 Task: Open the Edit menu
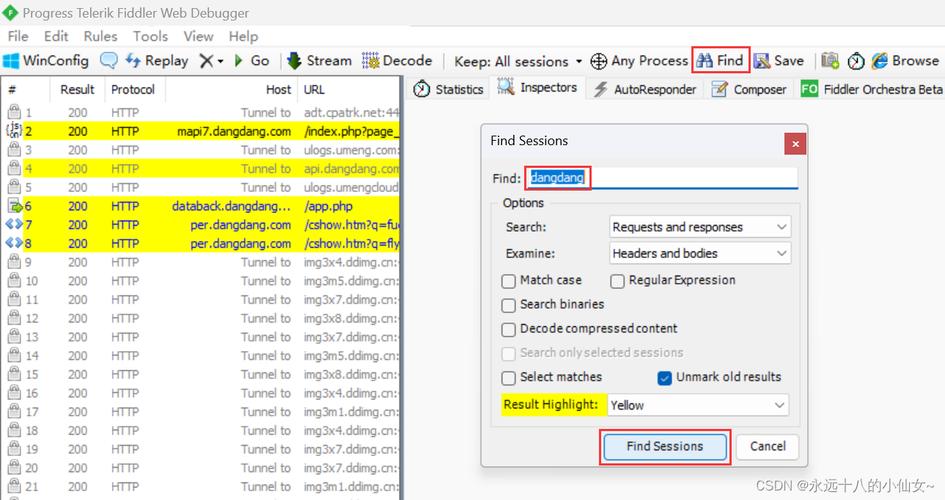(x=56, y=36)
